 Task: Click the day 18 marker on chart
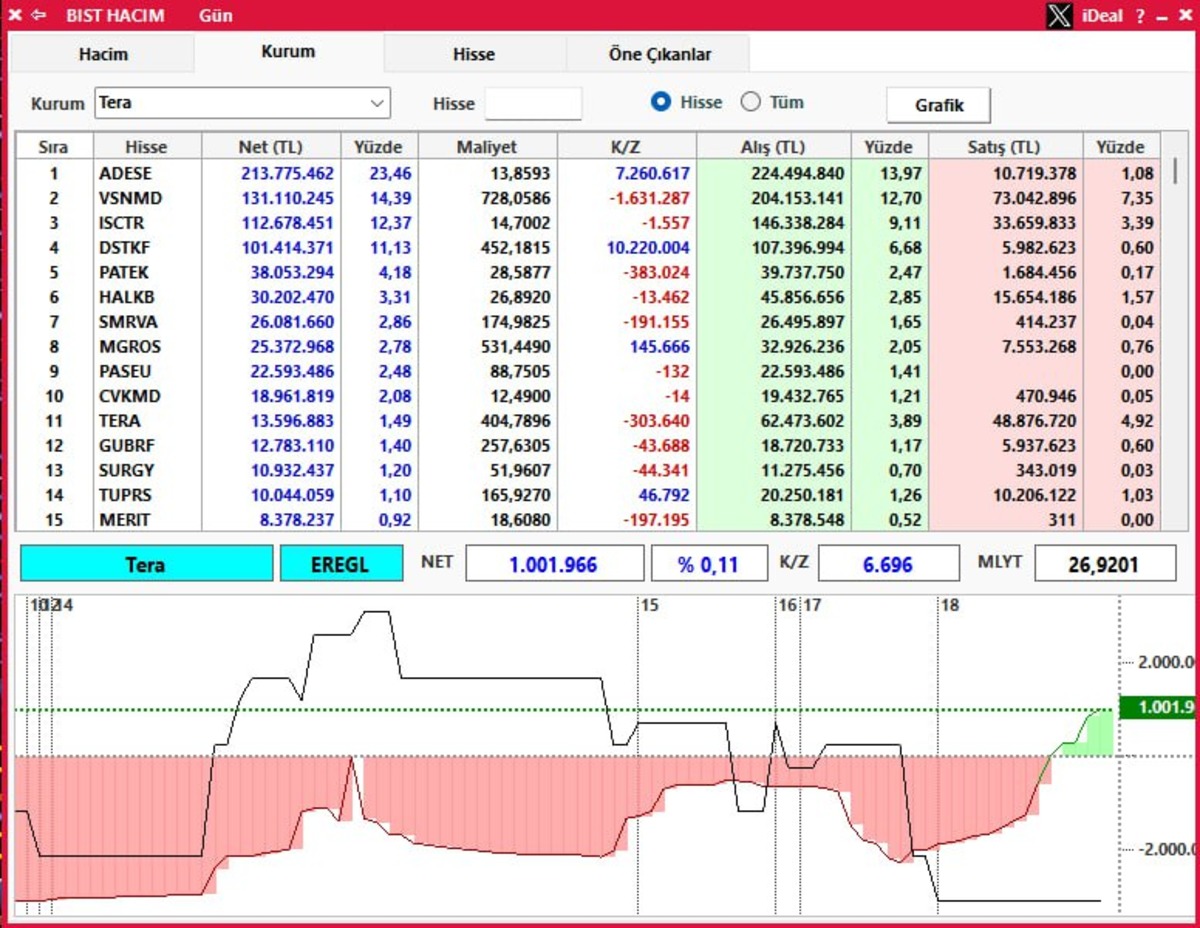coord(950,606)
